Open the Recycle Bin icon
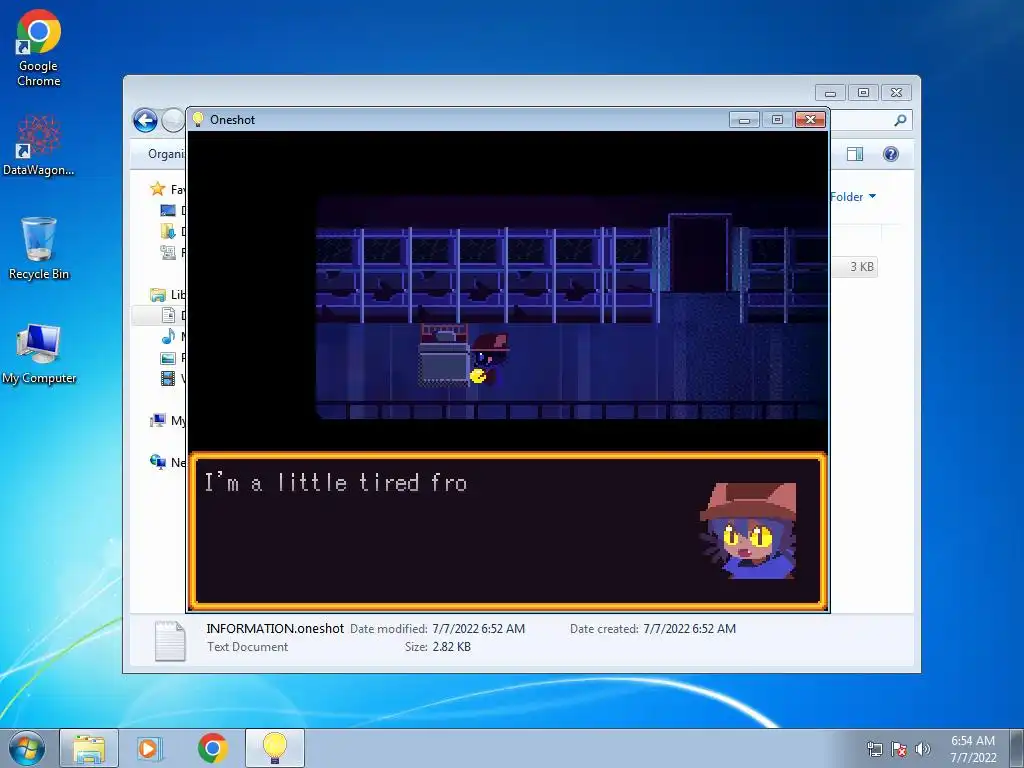The width and height of the screenshot is (1024, 768). (39, 248)
